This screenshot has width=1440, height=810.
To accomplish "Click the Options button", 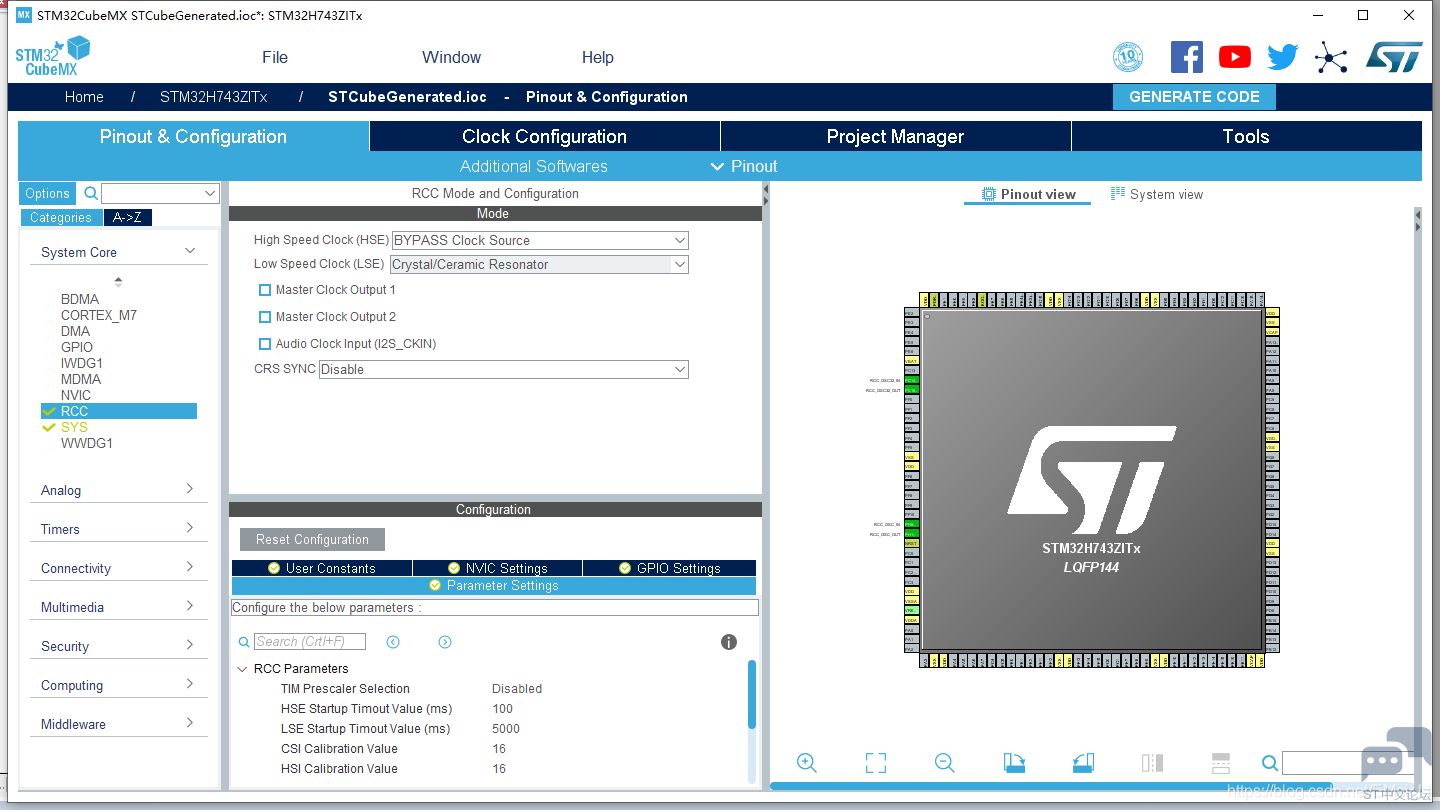I will (48, 193).
